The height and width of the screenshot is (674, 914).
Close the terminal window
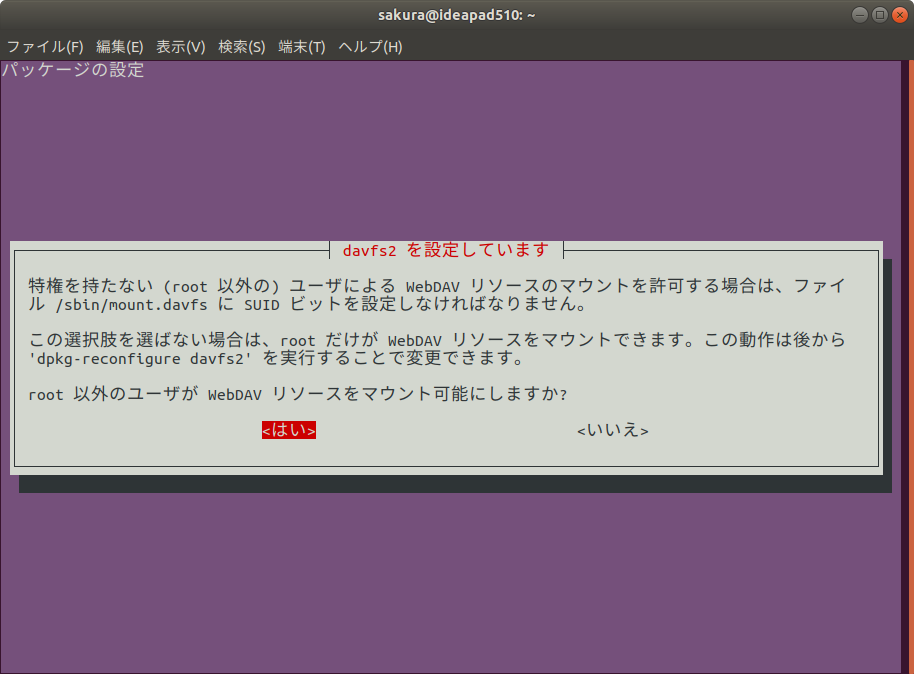(x=897, y=15)
